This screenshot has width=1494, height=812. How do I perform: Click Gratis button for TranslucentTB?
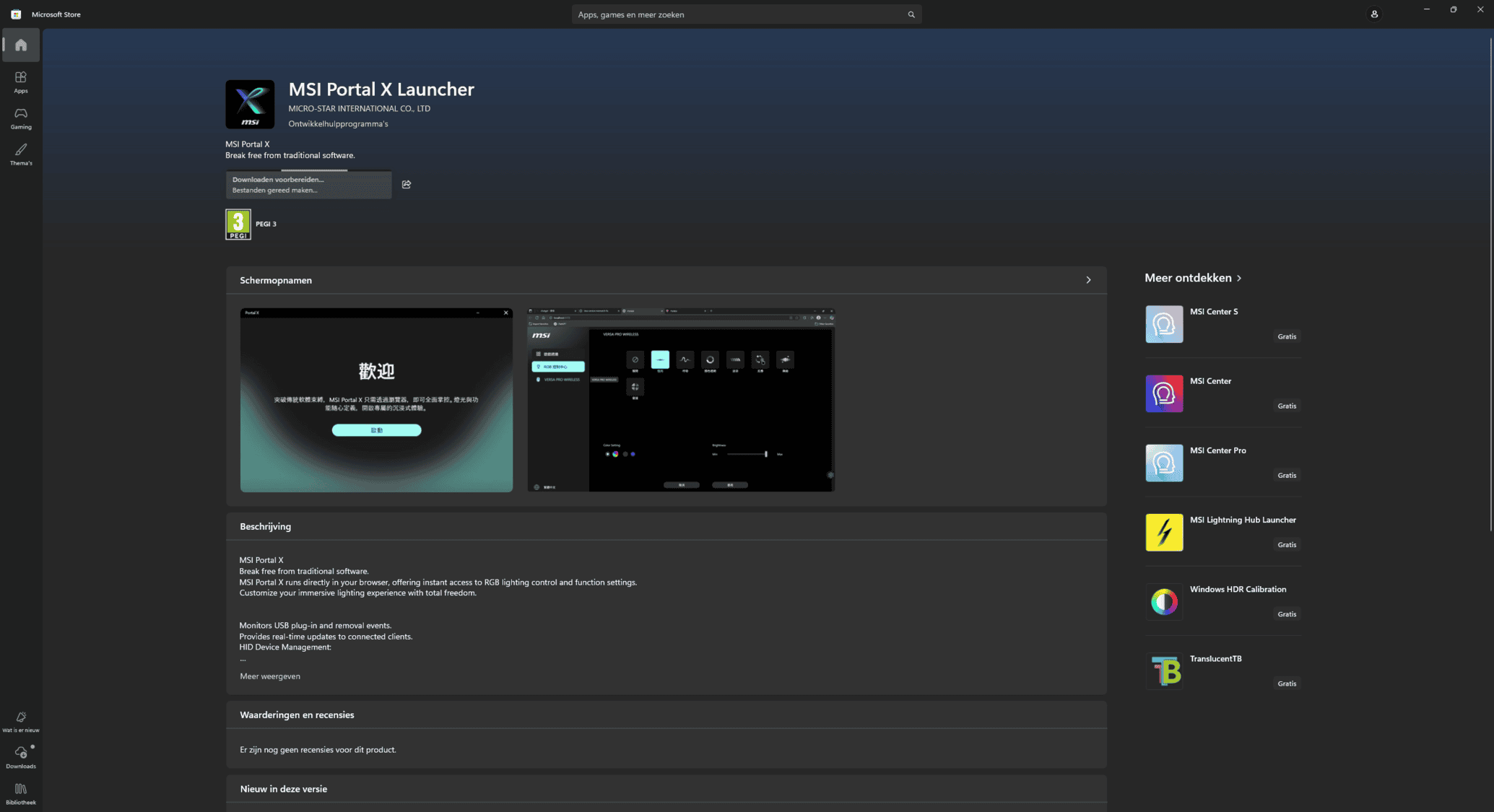tap(1286, 684)
